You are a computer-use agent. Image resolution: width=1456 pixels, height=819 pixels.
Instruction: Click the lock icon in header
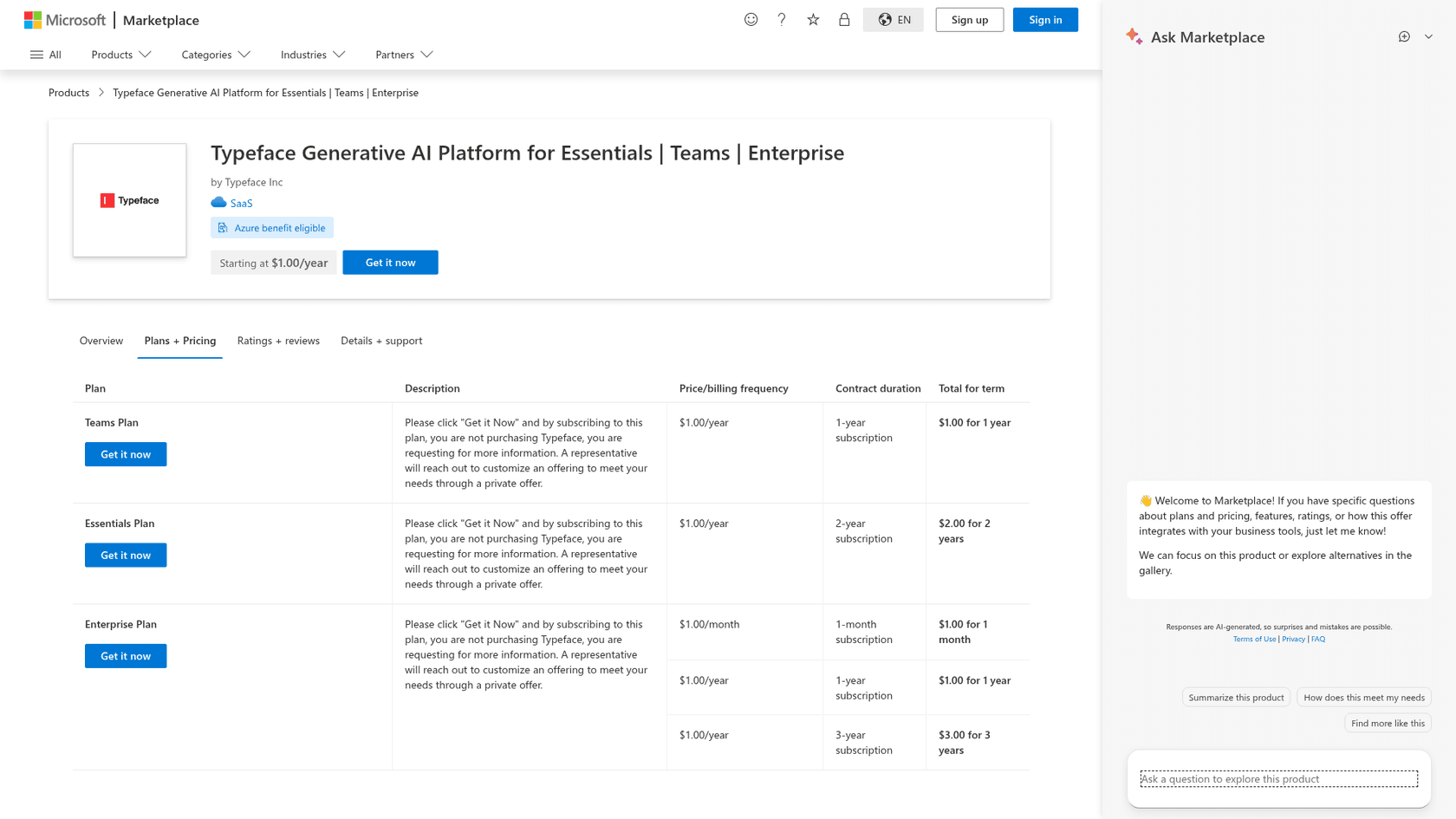point(844,20)
